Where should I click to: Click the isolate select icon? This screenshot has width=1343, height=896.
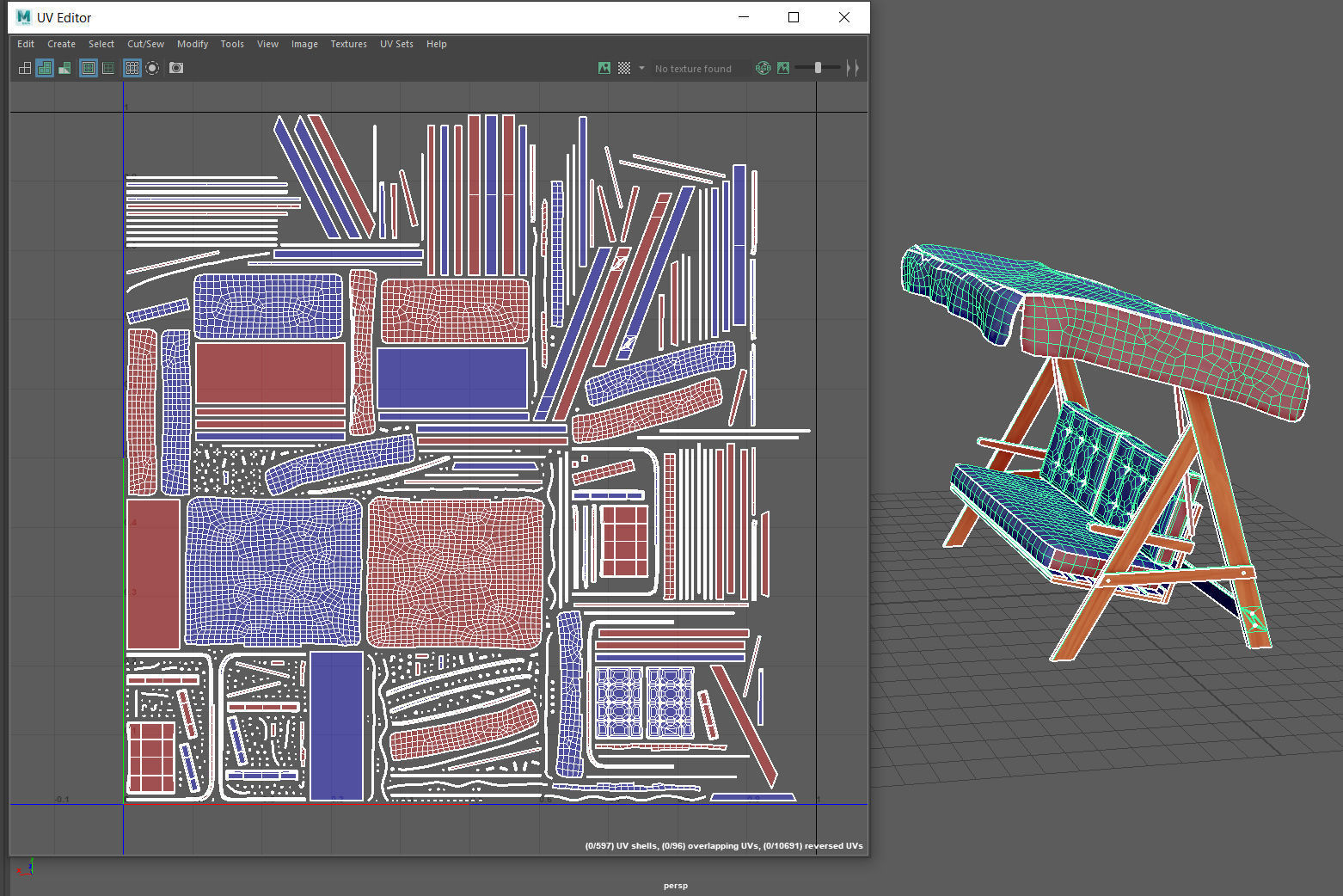[152, 68]
